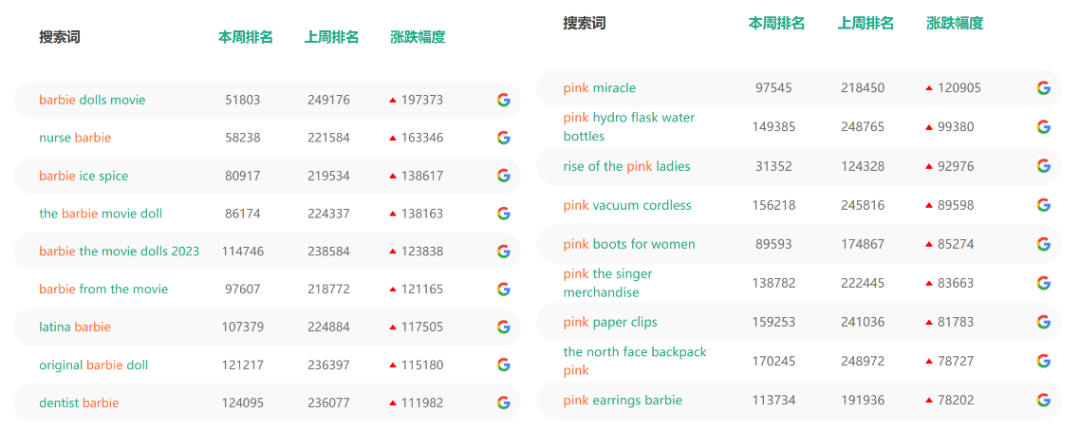Open the barbie movie doll keyword link

100,214
